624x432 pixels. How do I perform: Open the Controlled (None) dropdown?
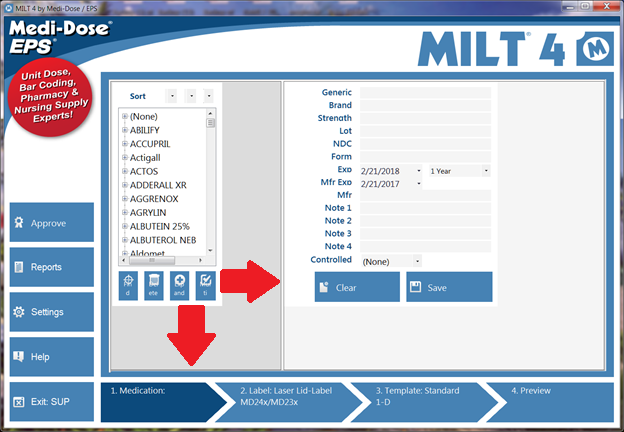click(x=417, y=261)
